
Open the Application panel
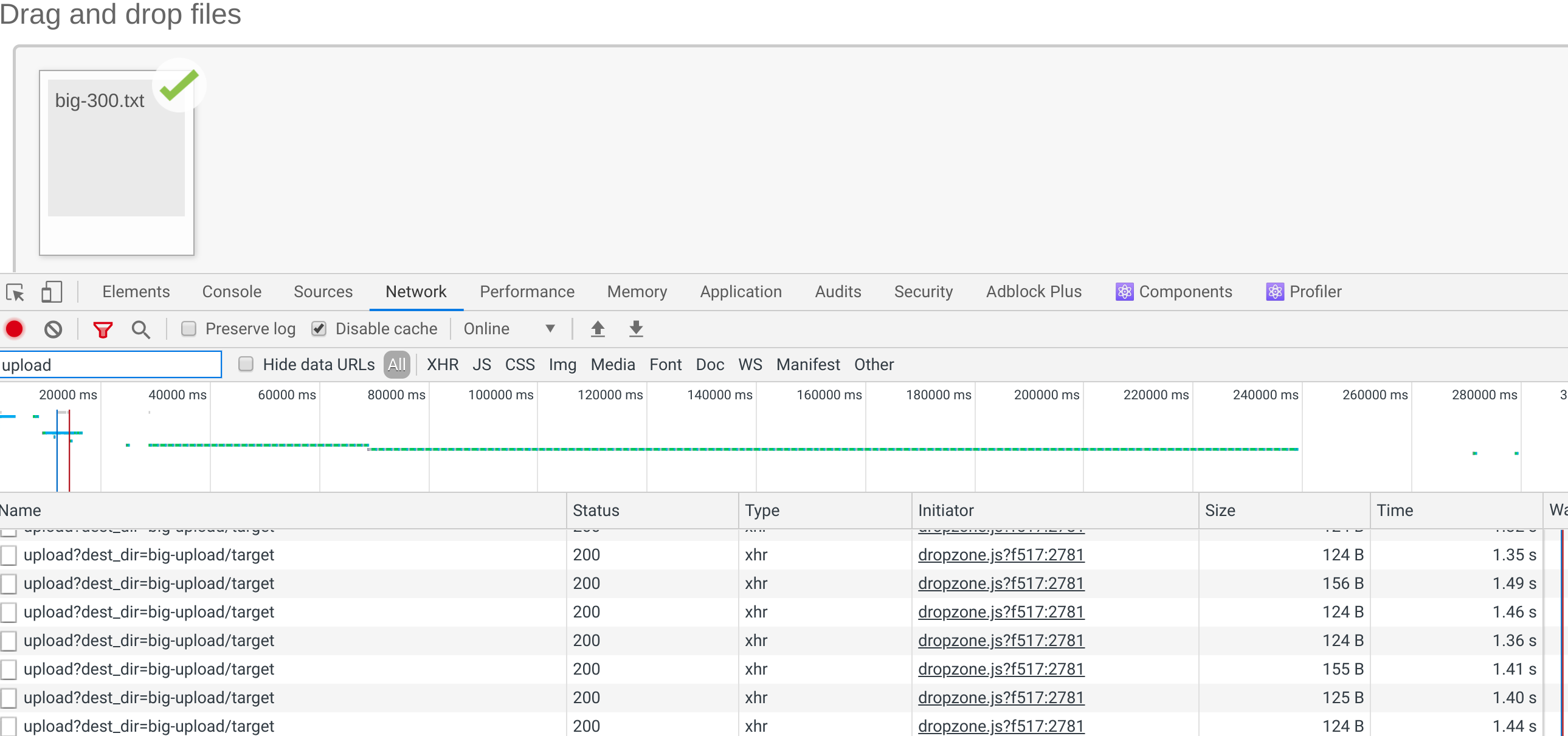coord(741,291)
